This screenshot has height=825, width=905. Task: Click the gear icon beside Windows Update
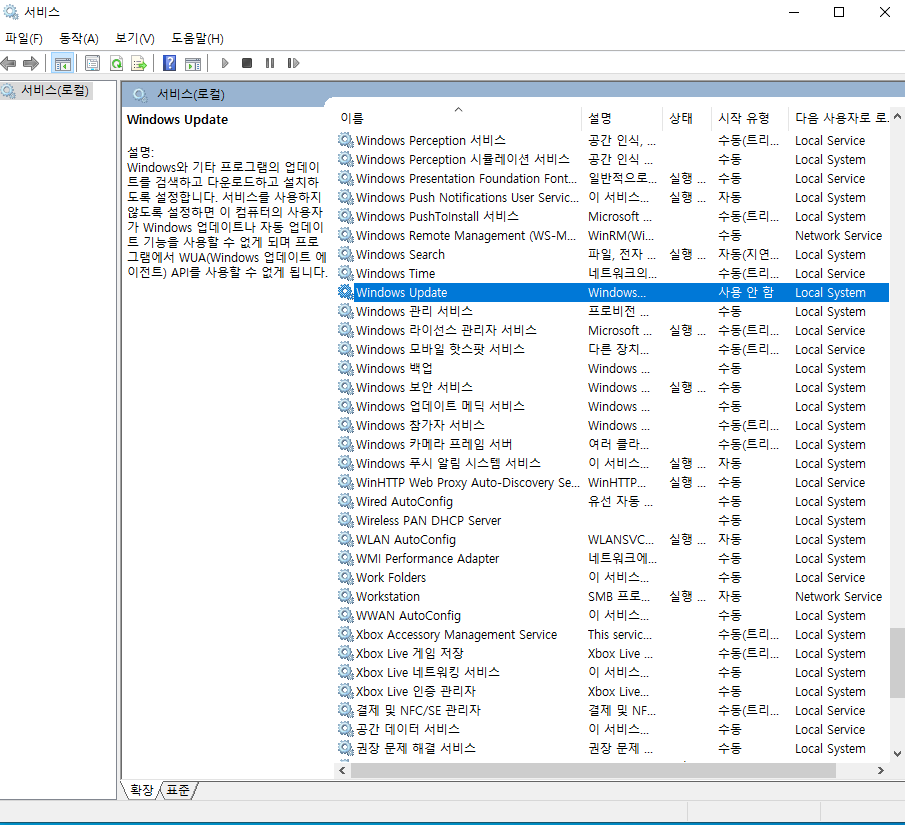pos(345,292)
